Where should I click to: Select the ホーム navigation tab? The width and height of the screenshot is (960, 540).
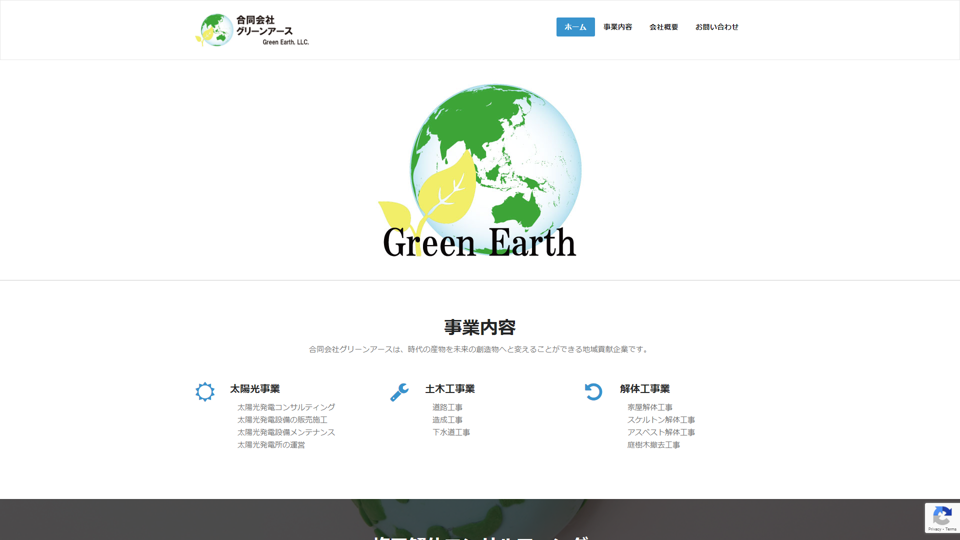coord(575,27)
